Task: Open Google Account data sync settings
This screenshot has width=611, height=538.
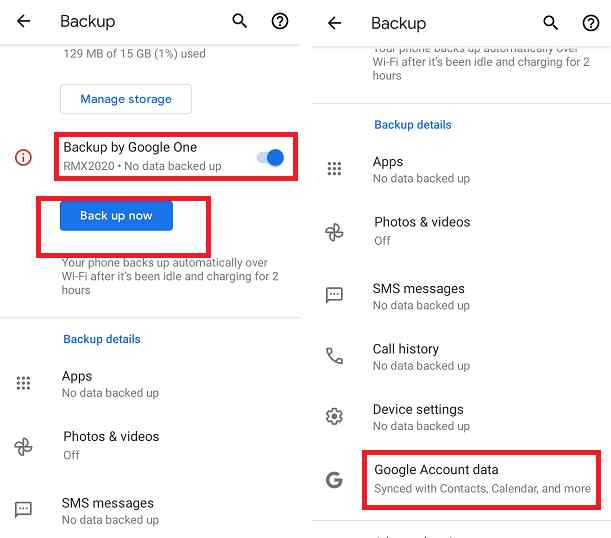Action: (x=481, y=479)
